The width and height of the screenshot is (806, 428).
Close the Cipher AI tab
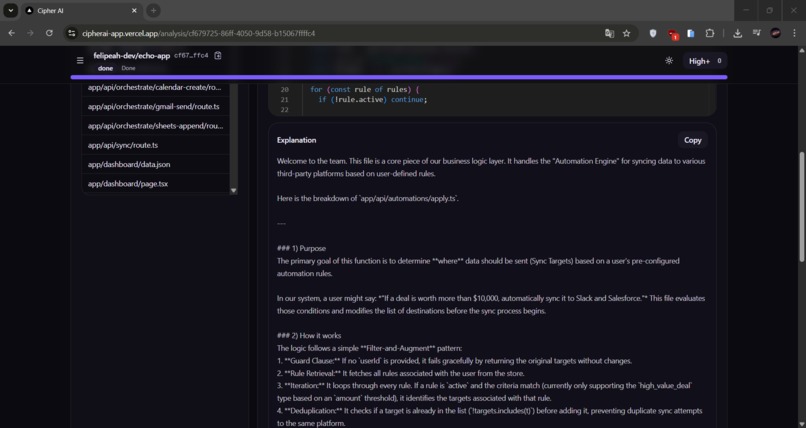(134, 10)
